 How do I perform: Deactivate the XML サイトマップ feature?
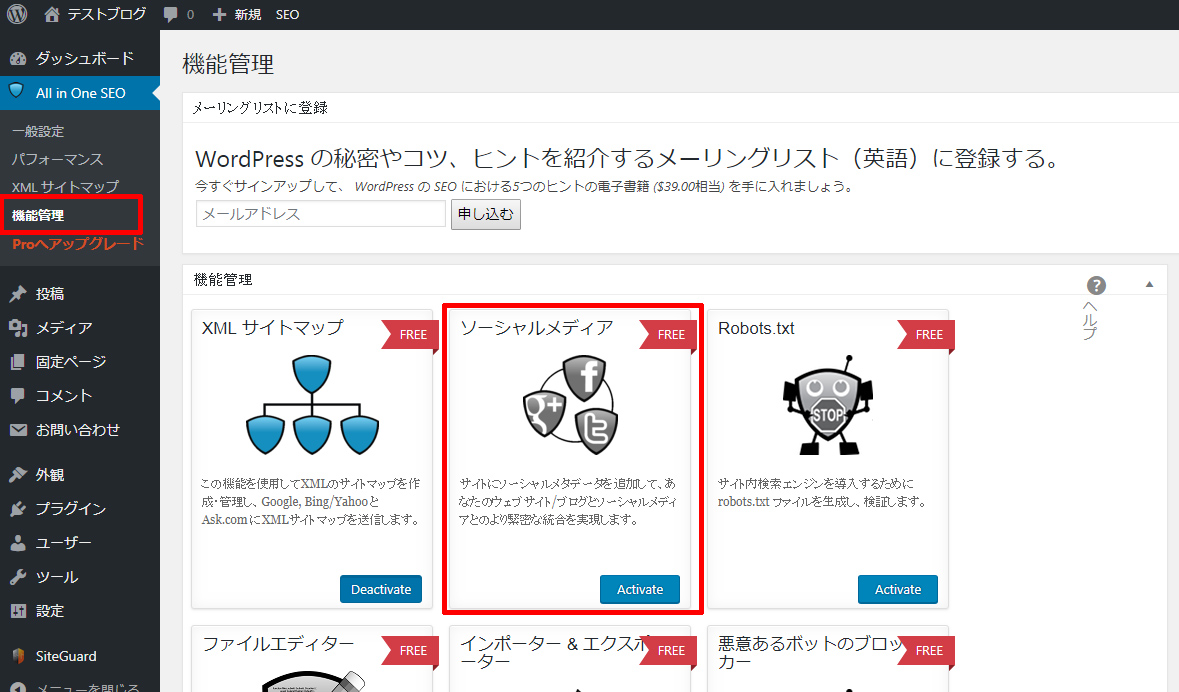(381, 589)
